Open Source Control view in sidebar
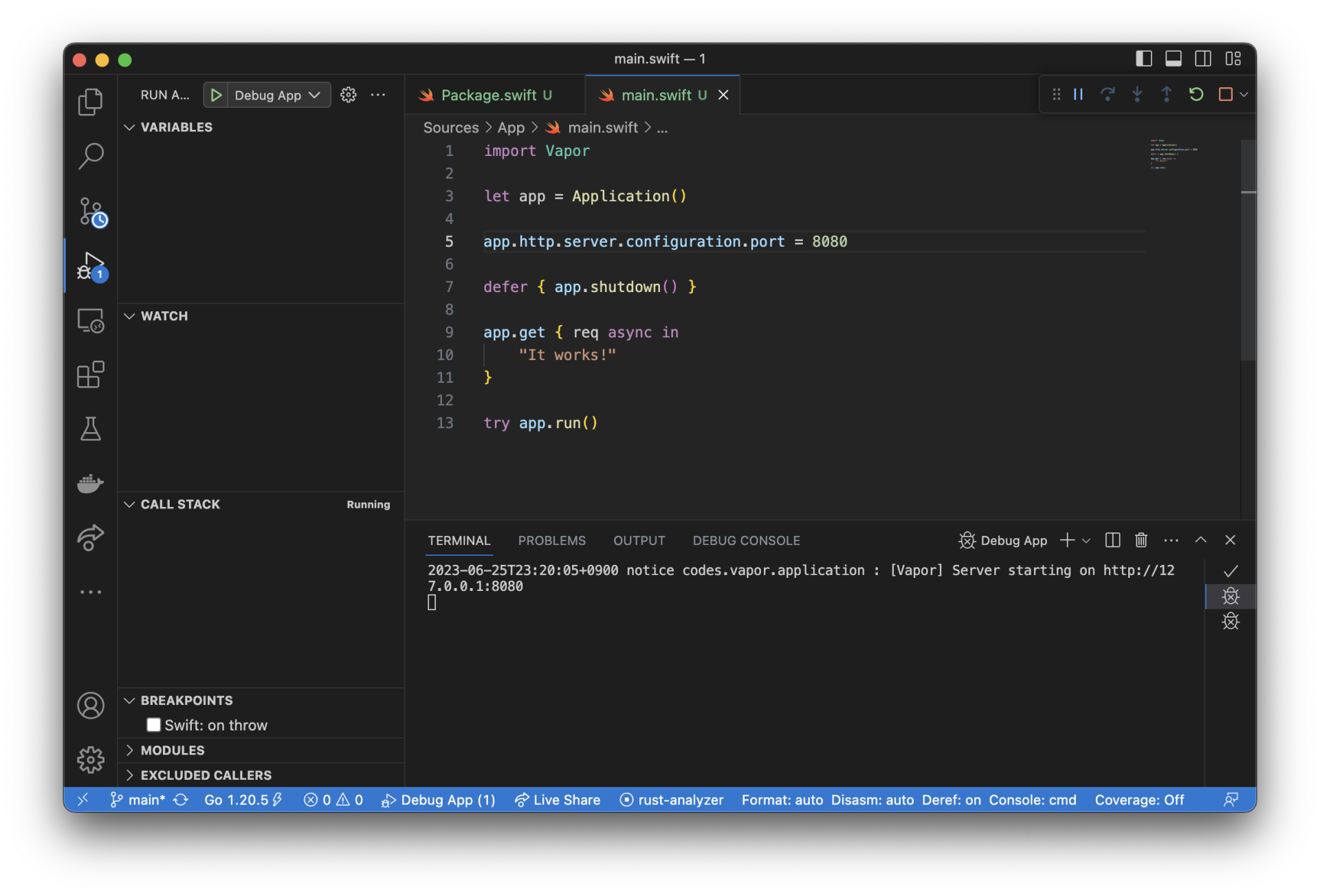The image size is (1320, 896). 90,212
